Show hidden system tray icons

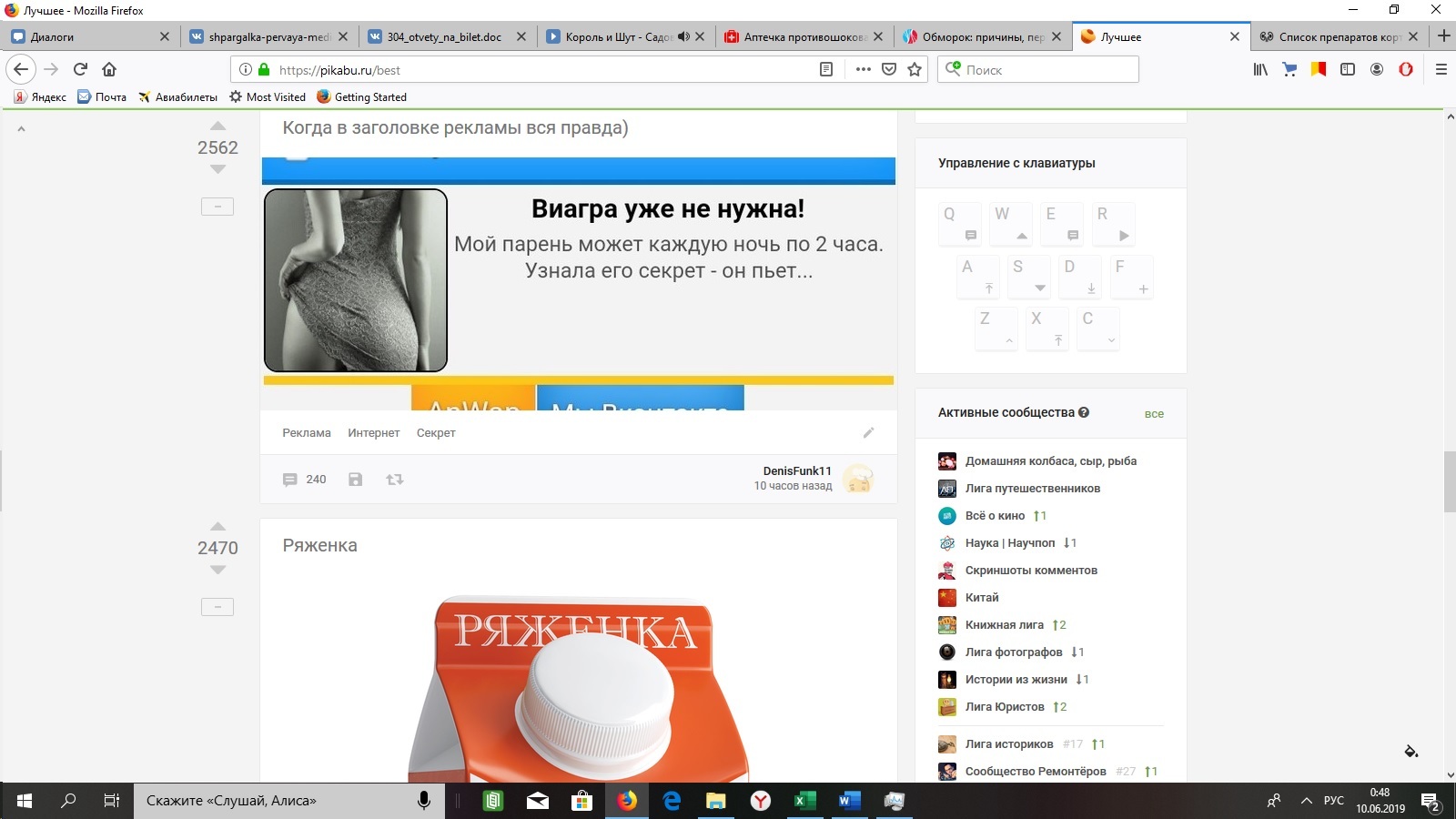tap(1306, 801)
